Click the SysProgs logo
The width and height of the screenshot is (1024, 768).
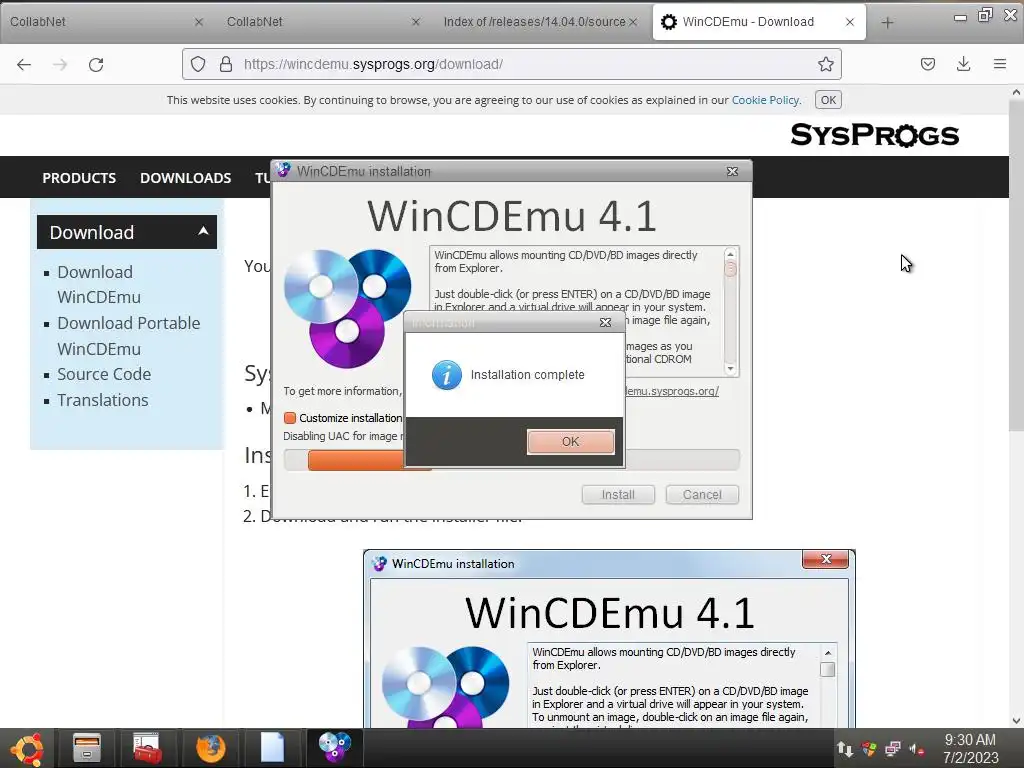874,135
